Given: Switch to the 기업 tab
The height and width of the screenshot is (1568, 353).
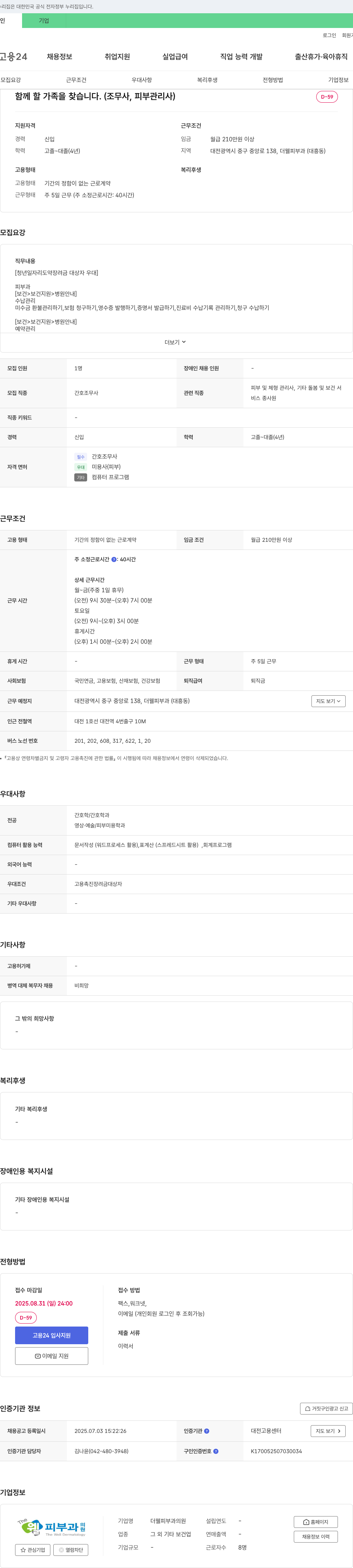Looking at the screenshot, I should [44, 21].
